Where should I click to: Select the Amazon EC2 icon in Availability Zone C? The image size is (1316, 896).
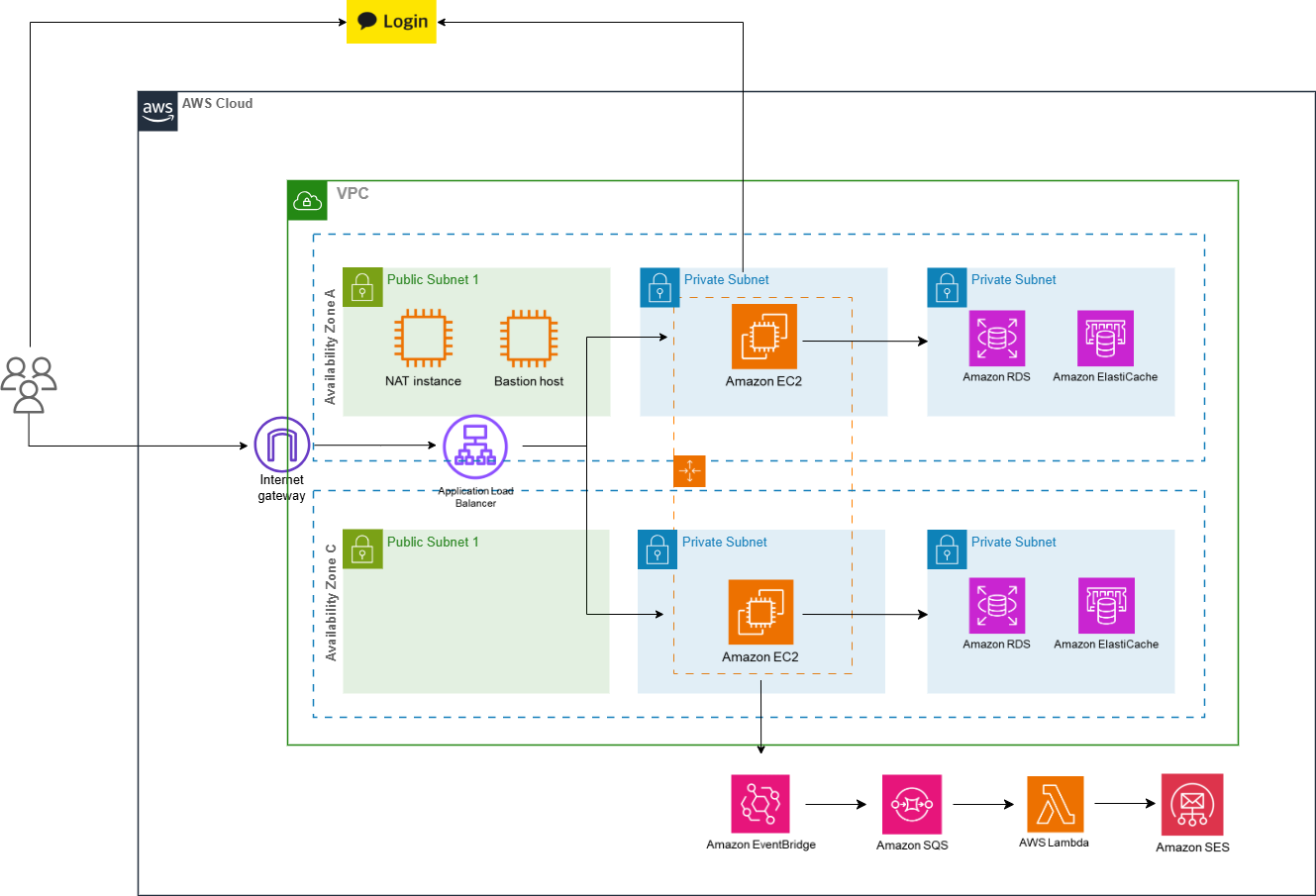point(760,613)
